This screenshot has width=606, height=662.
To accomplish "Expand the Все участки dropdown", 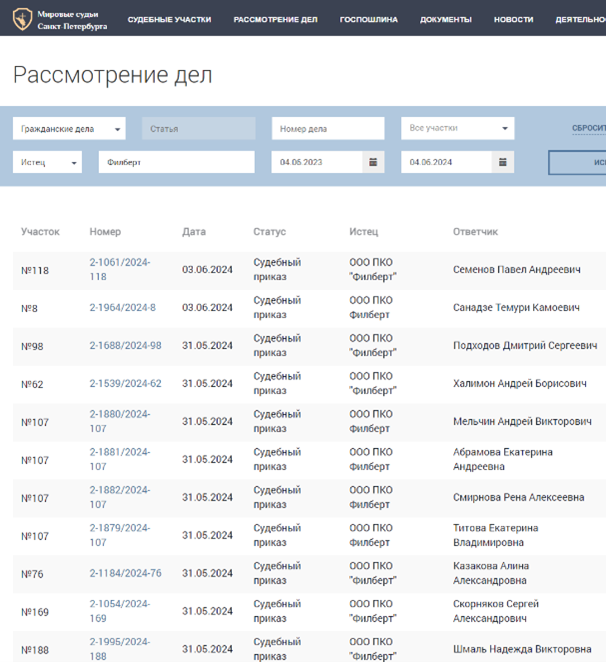I will click(457, 128).
